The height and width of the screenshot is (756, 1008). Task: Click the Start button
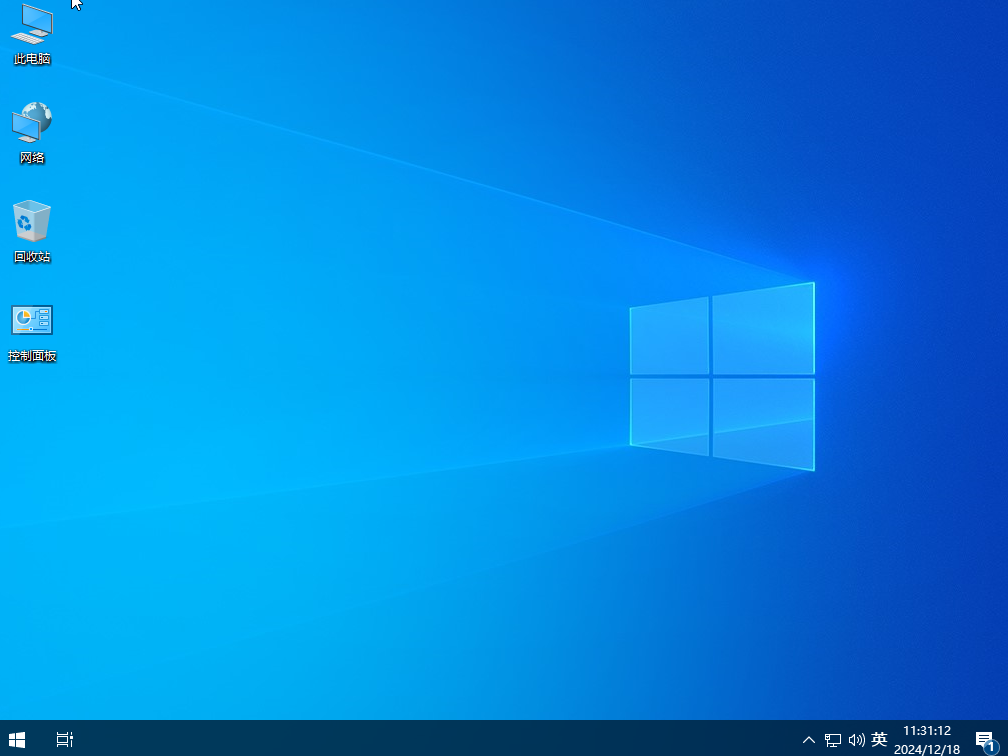(18, 739)
